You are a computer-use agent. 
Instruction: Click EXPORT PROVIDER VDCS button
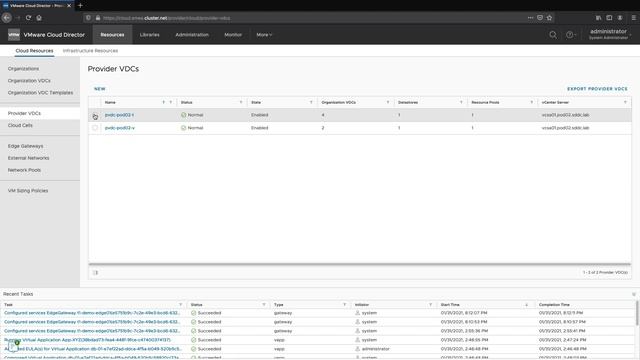coord(597,89)
